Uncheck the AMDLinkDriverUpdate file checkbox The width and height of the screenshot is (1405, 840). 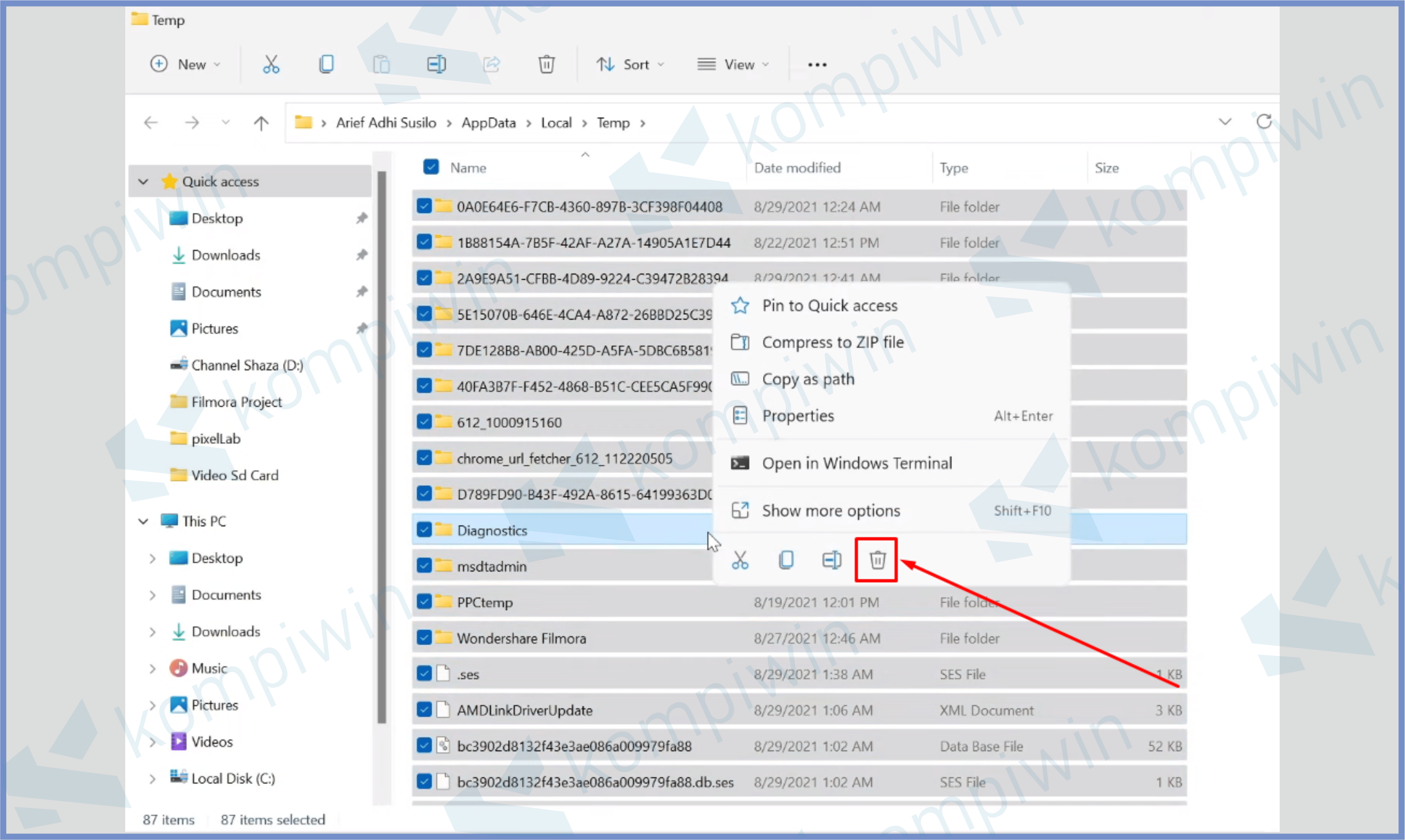[424, 709]
